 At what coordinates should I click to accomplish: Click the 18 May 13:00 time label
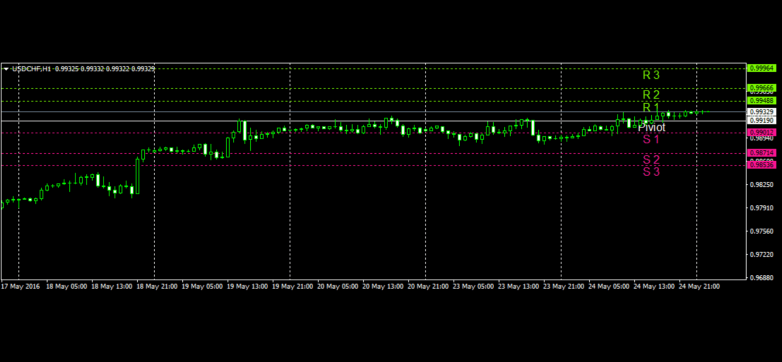[x=112, y=287]
